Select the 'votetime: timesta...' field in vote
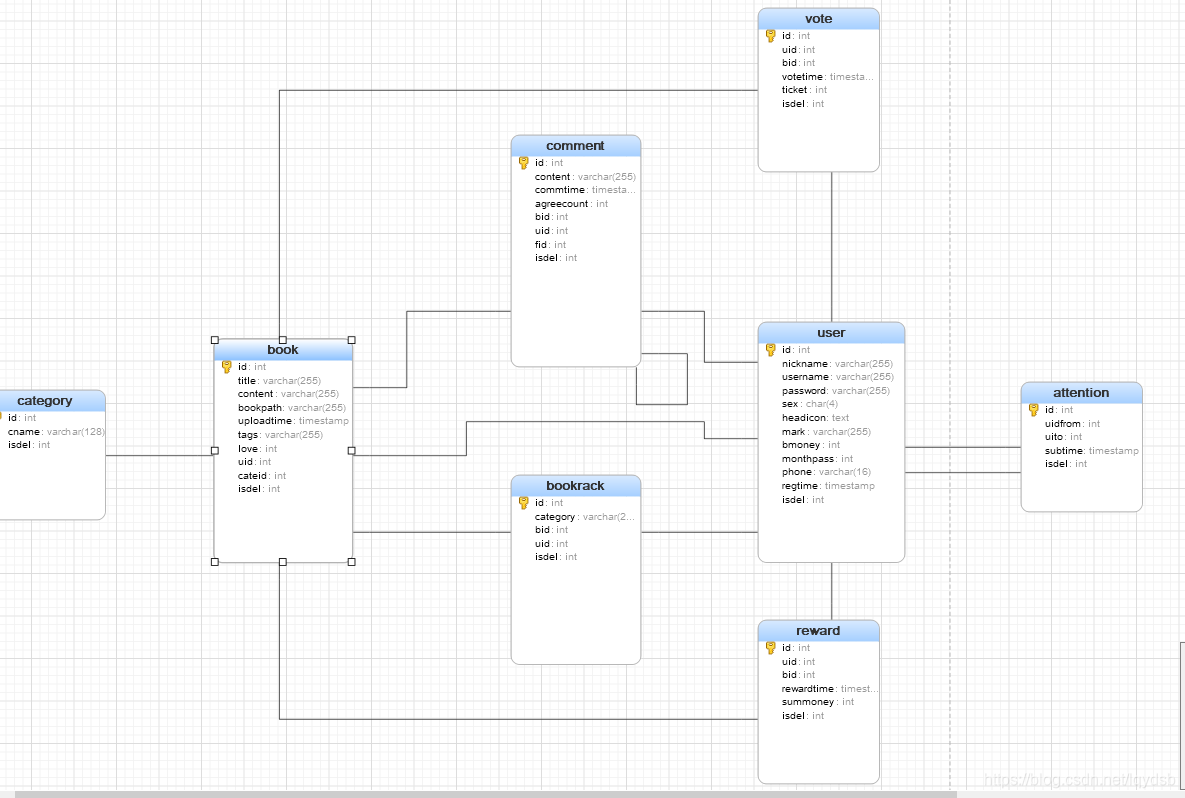 (828, 76)
